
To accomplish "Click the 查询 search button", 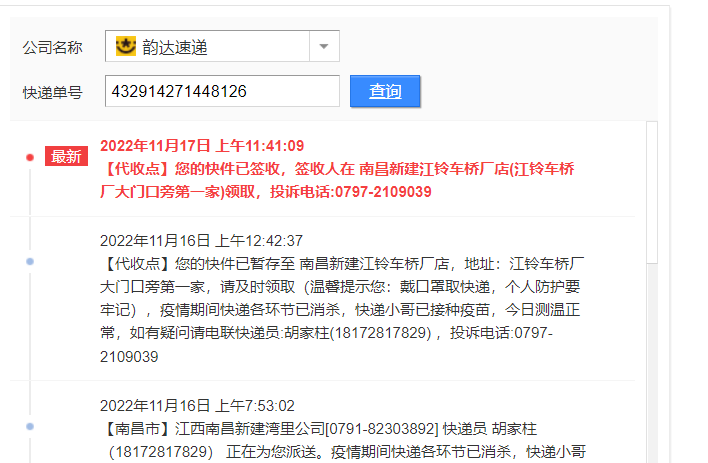I will (x=385, y=91).
